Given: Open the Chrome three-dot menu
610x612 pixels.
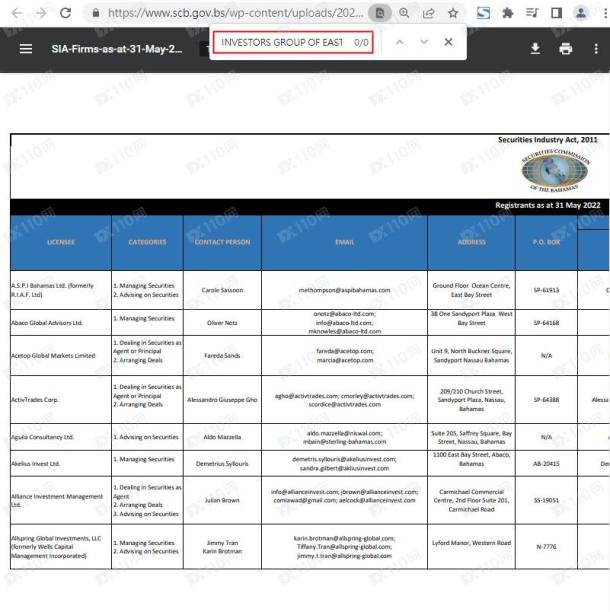Looking at the screenshot, I should pyautogui.click(x=605, y=13).
